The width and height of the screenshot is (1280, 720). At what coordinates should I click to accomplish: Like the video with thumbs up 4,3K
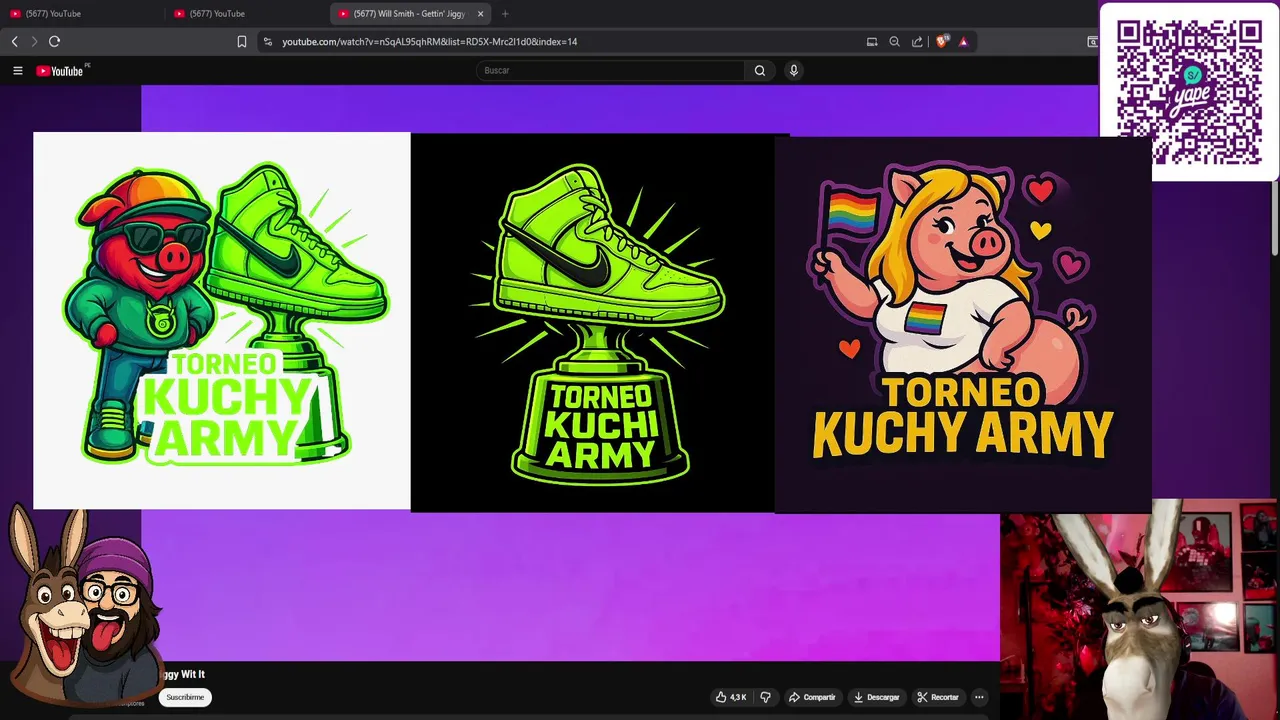pyautogui.click(x=730, y=697)
